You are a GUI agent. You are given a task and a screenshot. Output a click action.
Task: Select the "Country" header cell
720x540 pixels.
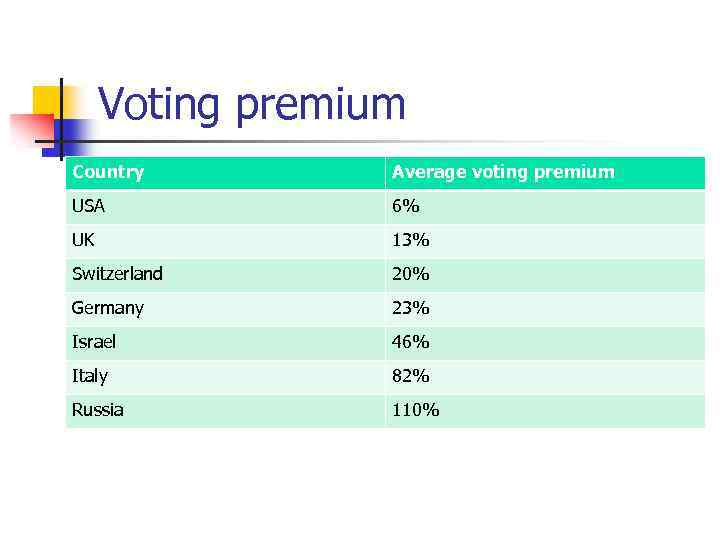108,172
